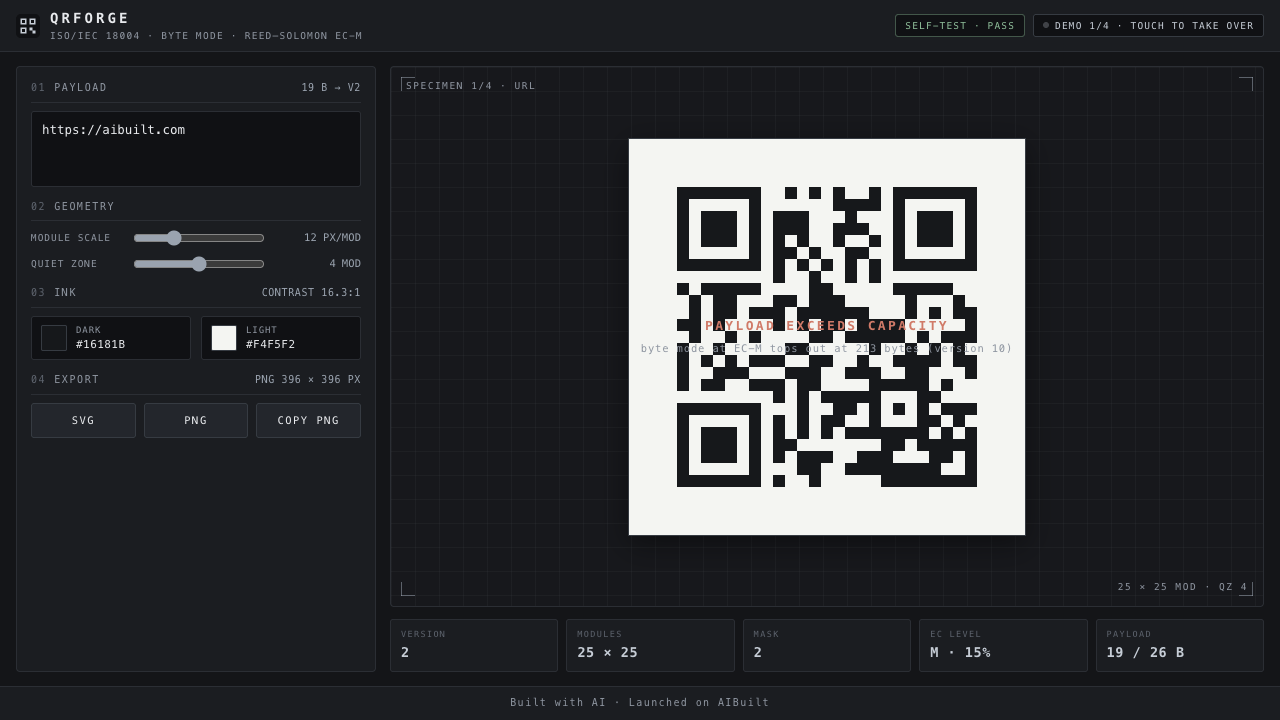Click the EC Level M · 15% card
The width and height of the screenshot is (1280, 720).
point(1003,645)
